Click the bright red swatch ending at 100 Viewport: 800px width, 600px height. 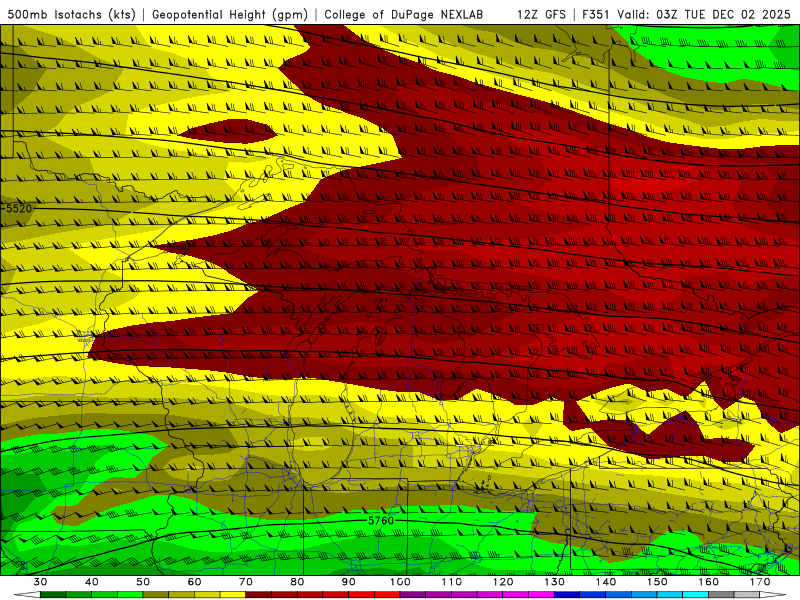(x=387, y=595)
